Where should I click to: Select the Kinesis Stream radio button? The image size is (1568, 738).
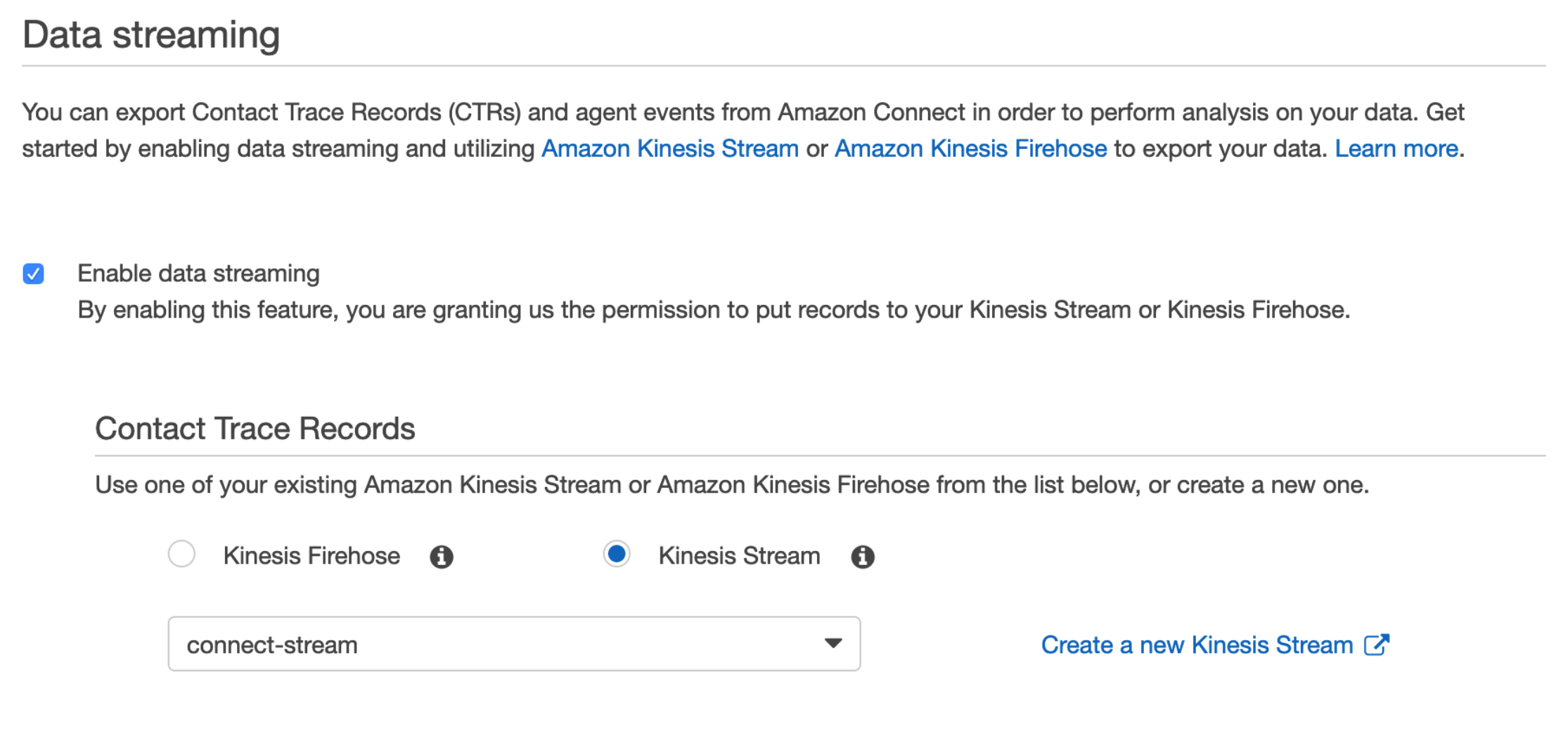617,554
